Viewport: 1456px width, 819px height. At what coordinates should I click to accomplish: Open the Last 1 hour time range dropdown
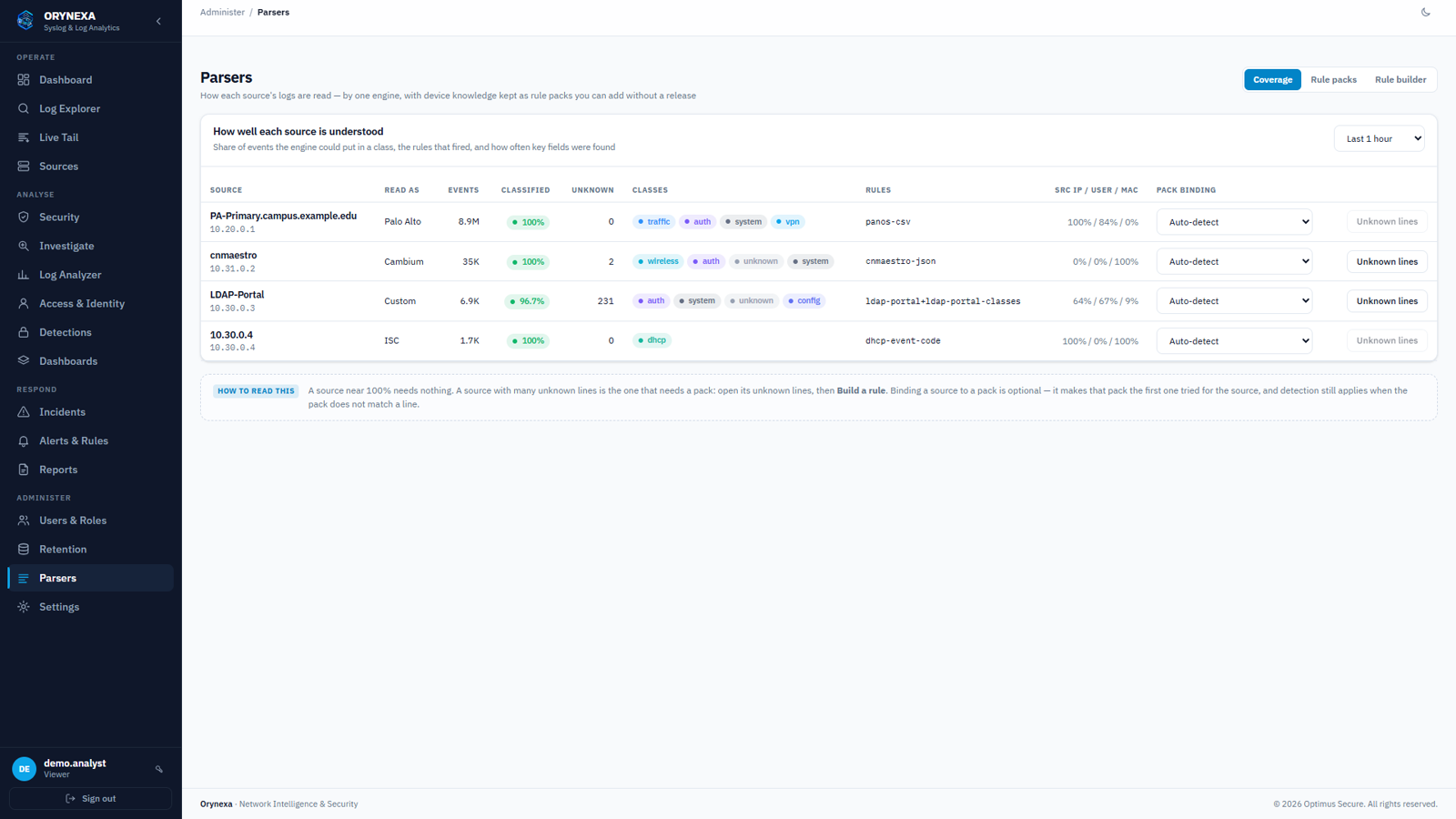tap(1379, 138)
